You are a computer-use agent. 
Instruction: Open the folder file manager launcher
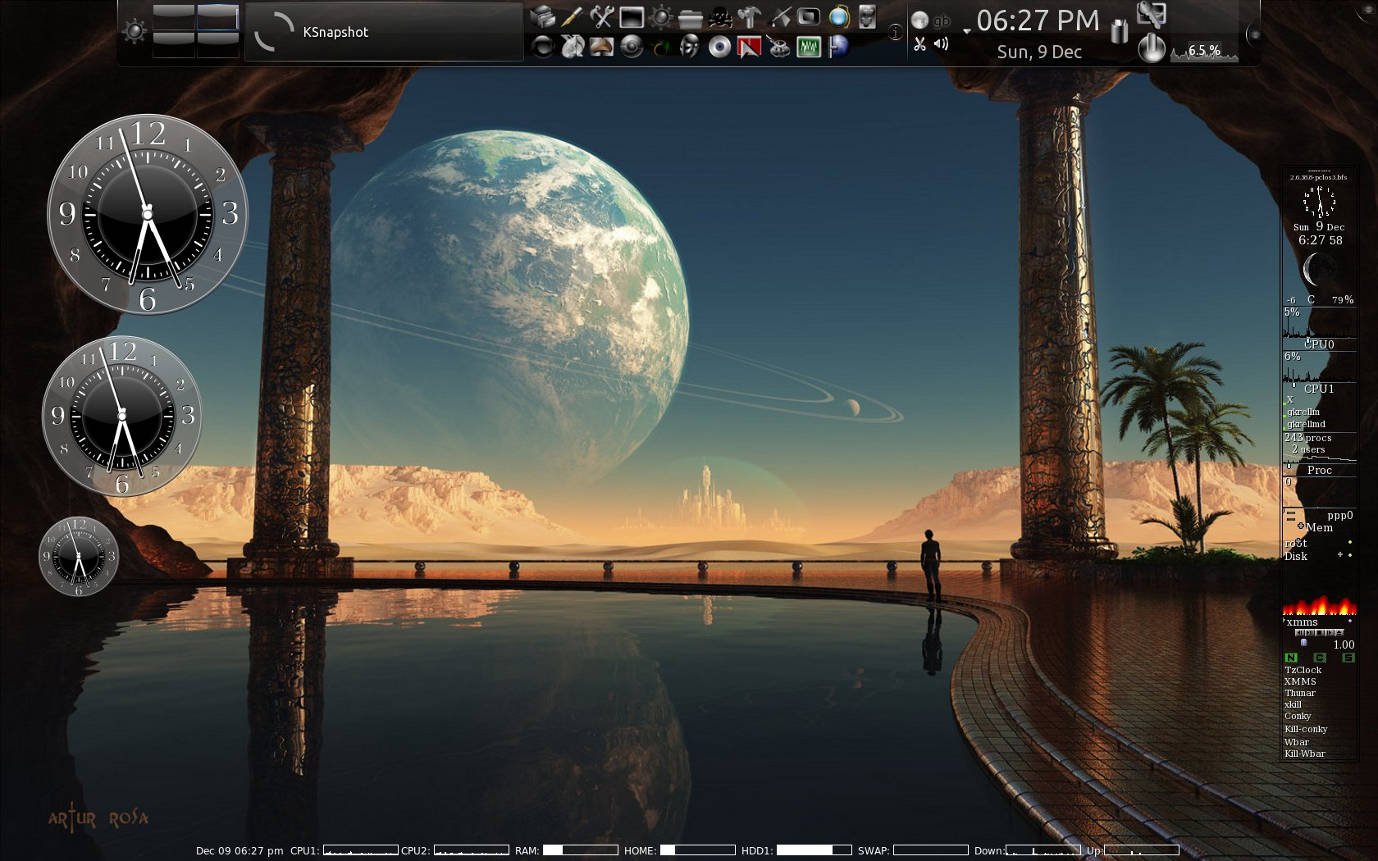click(x=690, y=17)
